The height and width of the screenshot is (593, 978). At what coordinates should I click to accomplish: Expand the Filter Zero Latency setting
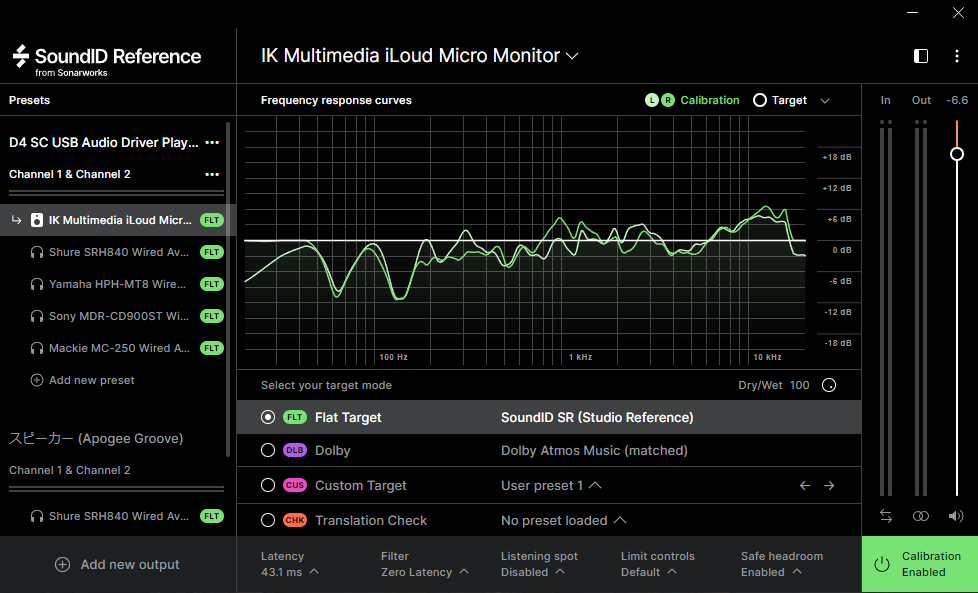coord(424,564)
